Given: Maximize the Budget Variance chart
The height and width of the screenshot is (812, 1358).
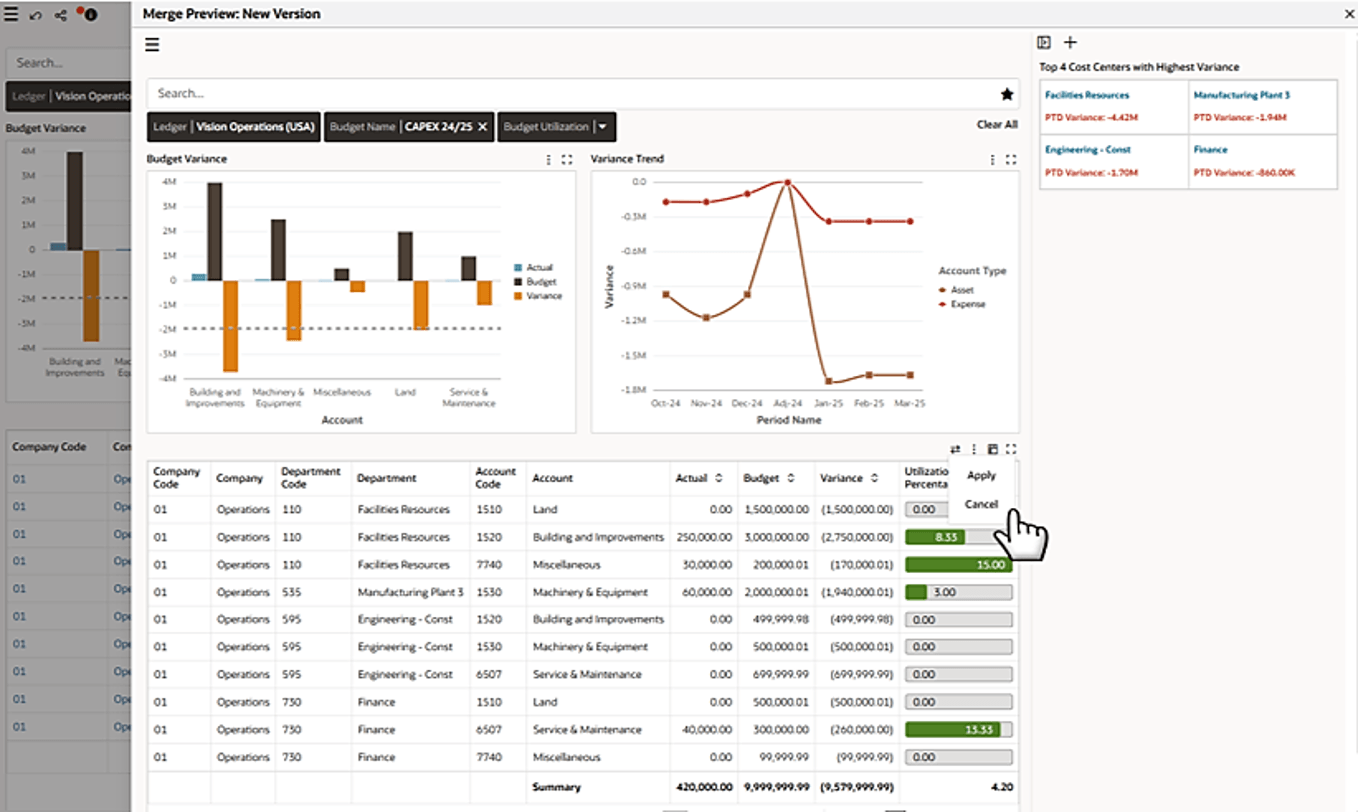Looking at the screenshot, I should point(567,160).
